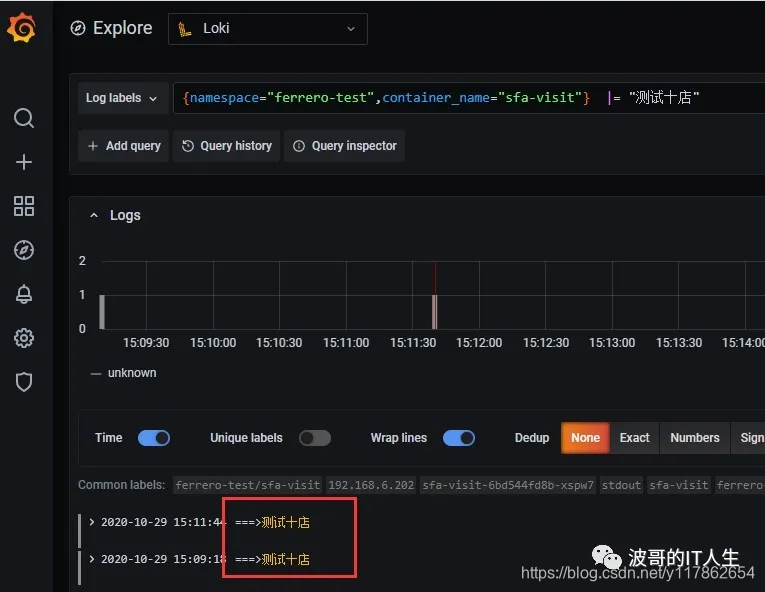
Task: Open Configuration gear icon in sidebar
Action: click(23, 338)
